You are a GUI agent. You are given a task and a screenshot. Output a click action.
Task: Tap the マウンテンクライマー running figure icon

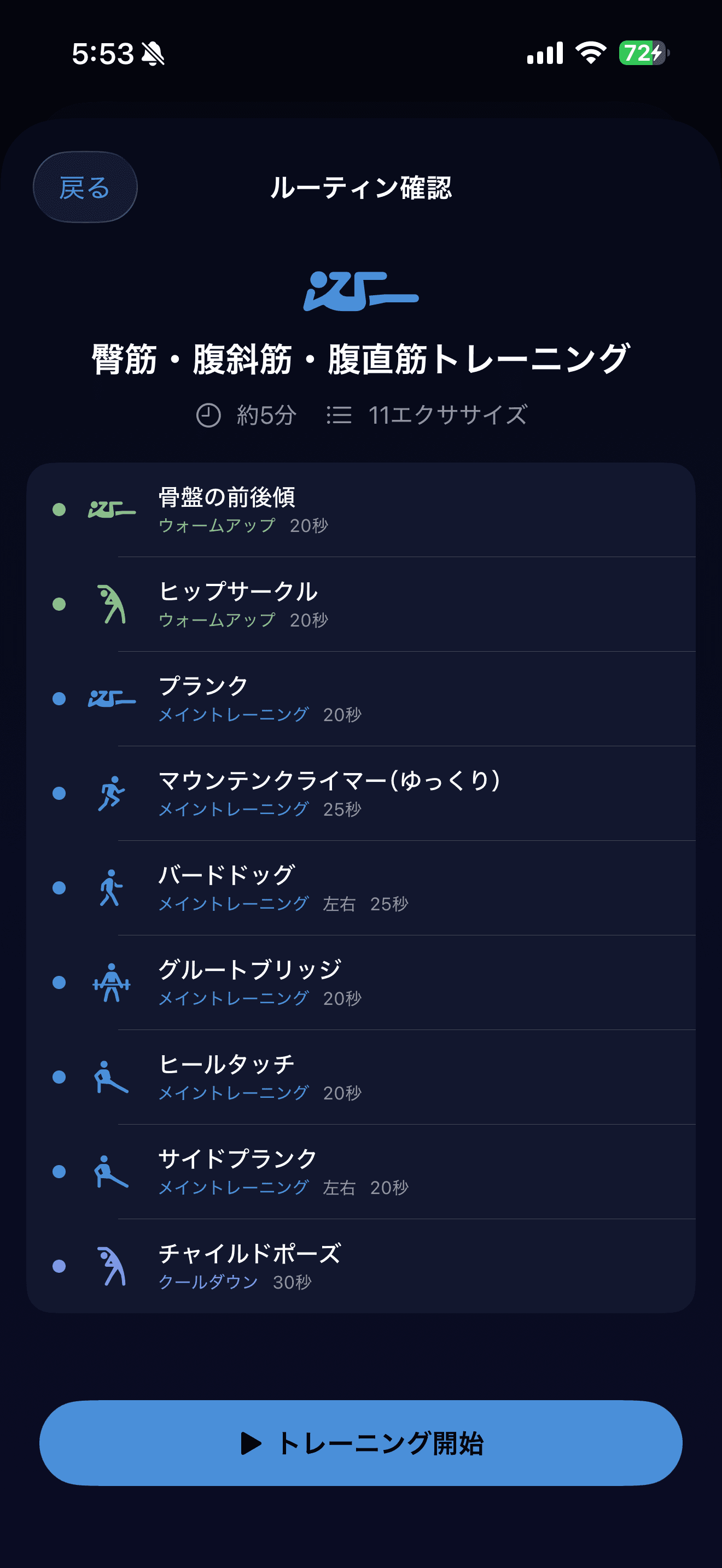click(112, 793)
